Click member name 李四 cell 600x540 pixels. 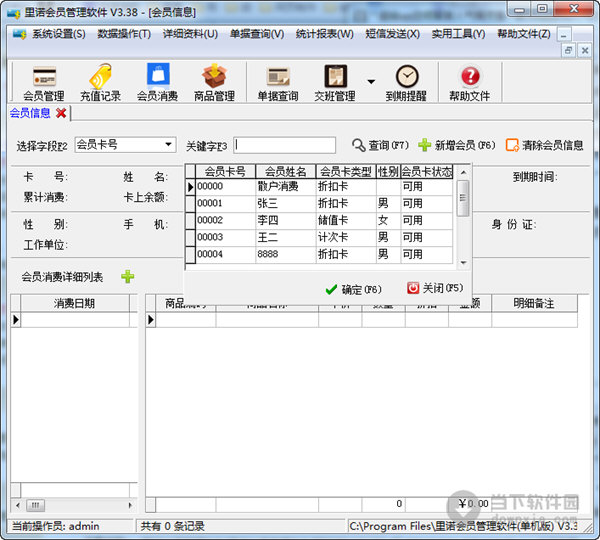tap(285, 220)
